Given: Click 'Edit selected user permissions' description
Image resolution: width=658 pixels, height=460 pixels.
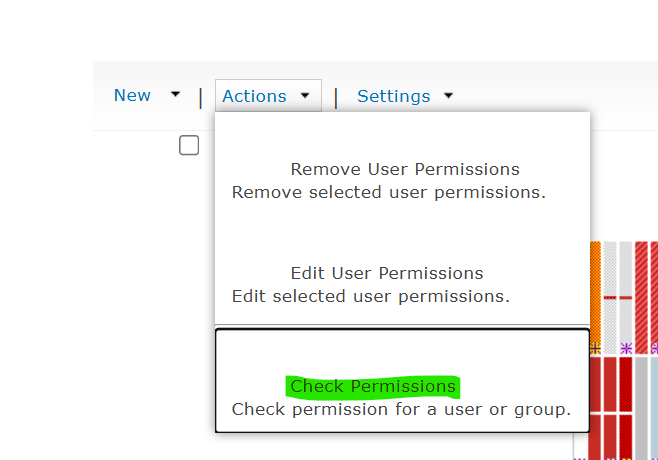Looking at the screenshot, I should 370,296.
